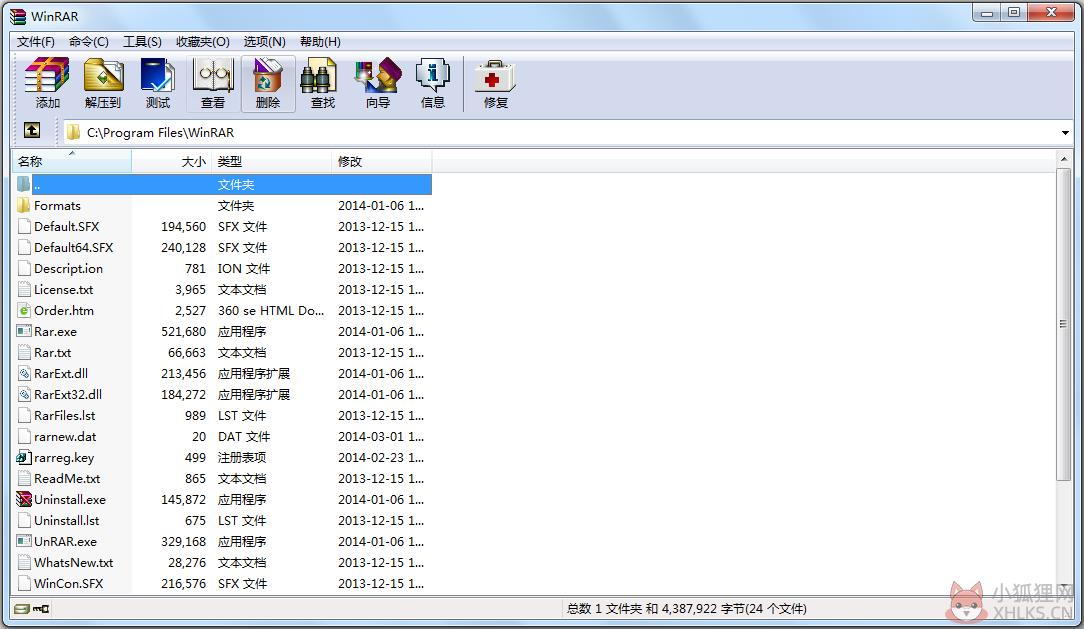1084x629 pixels.
Task: Click the size value 521,680
Action: 183,331
